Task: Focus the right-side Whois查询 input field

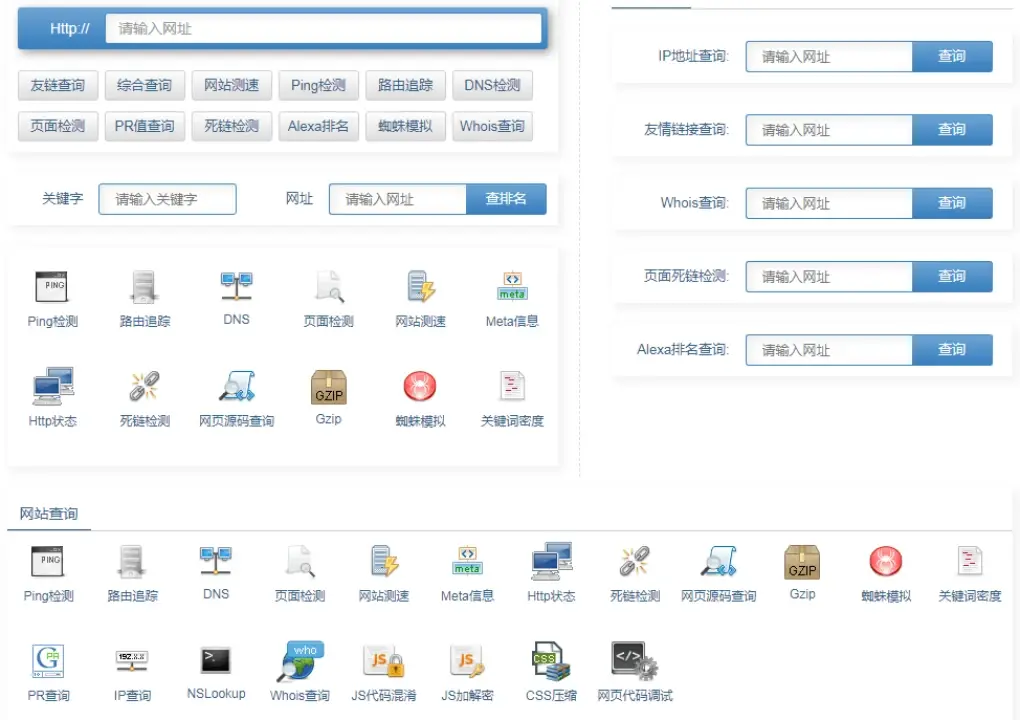Action: pyautogui.click(x=829, y=203)
